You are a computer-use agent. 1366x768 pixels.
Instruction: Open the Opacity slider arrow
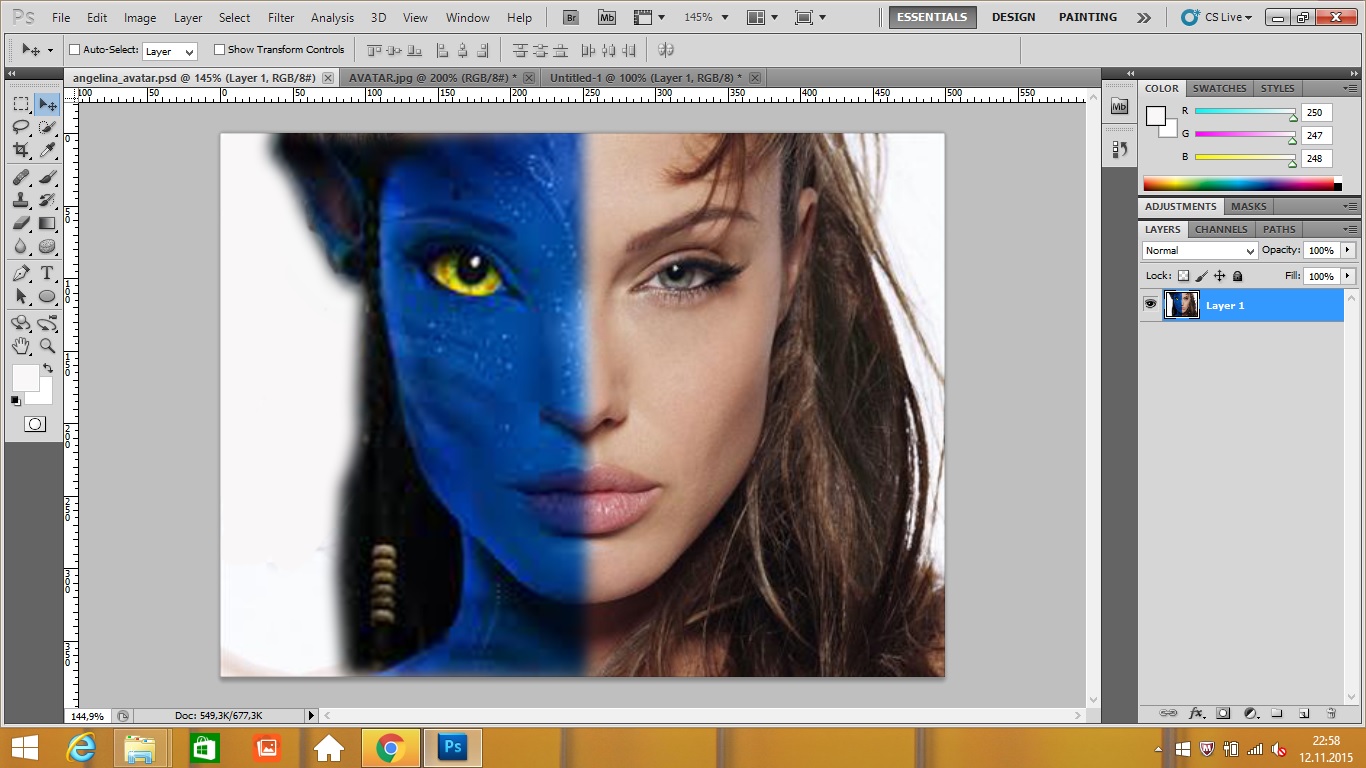click(1348, 250)
